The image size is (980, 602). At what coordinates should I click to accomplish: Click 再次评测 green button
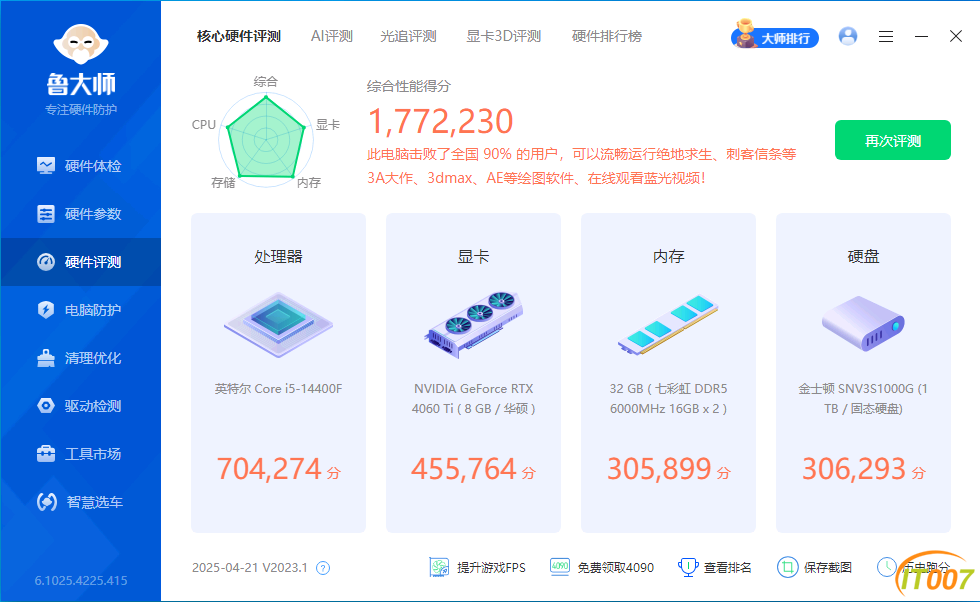[892, 140]
